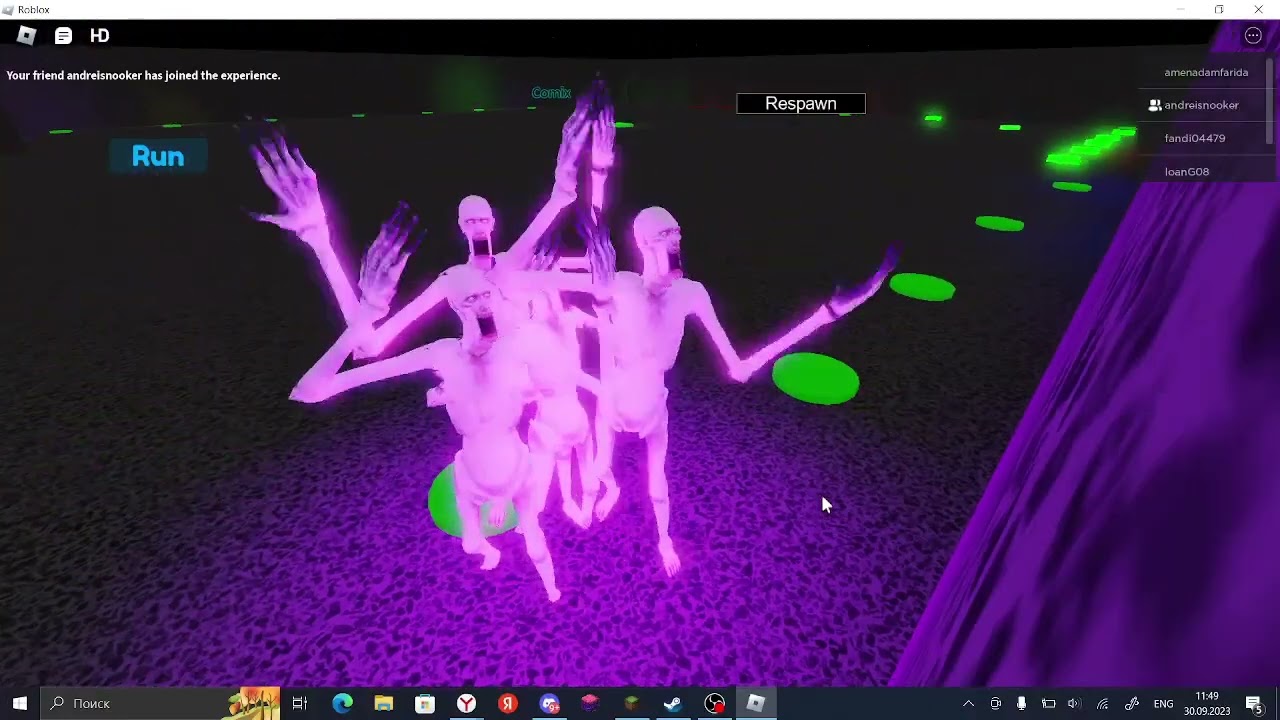The image size is (1280, 720).
Task: Click the Respawn button
Action: (801, 104)
